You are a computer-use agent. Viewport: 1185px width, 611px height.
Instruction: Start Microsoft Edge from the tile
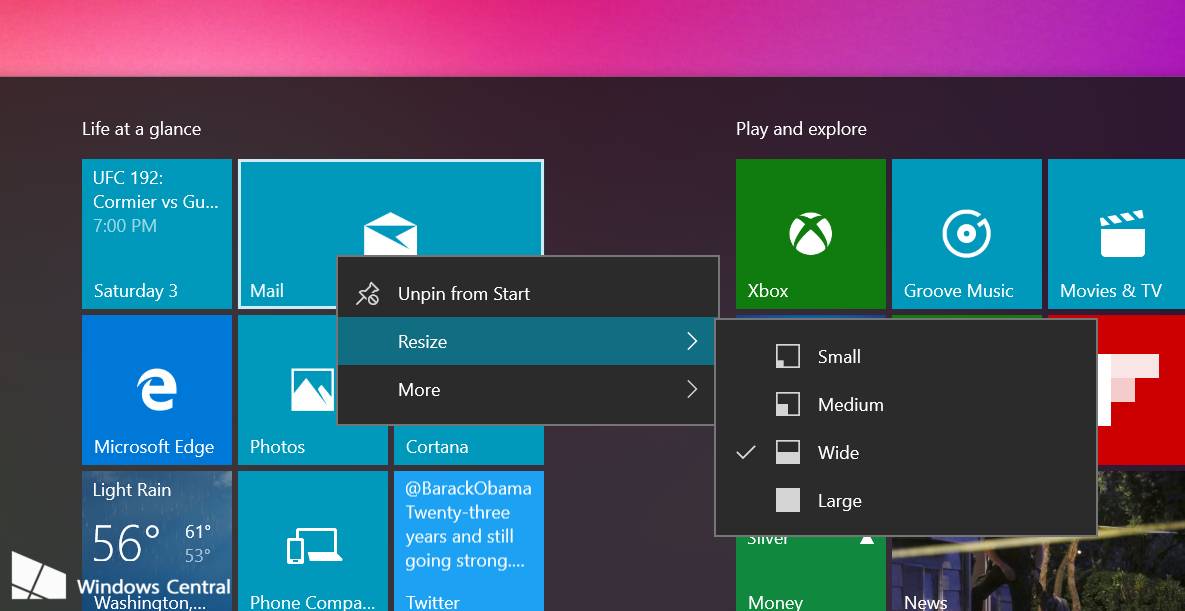(x=156, y=390)
